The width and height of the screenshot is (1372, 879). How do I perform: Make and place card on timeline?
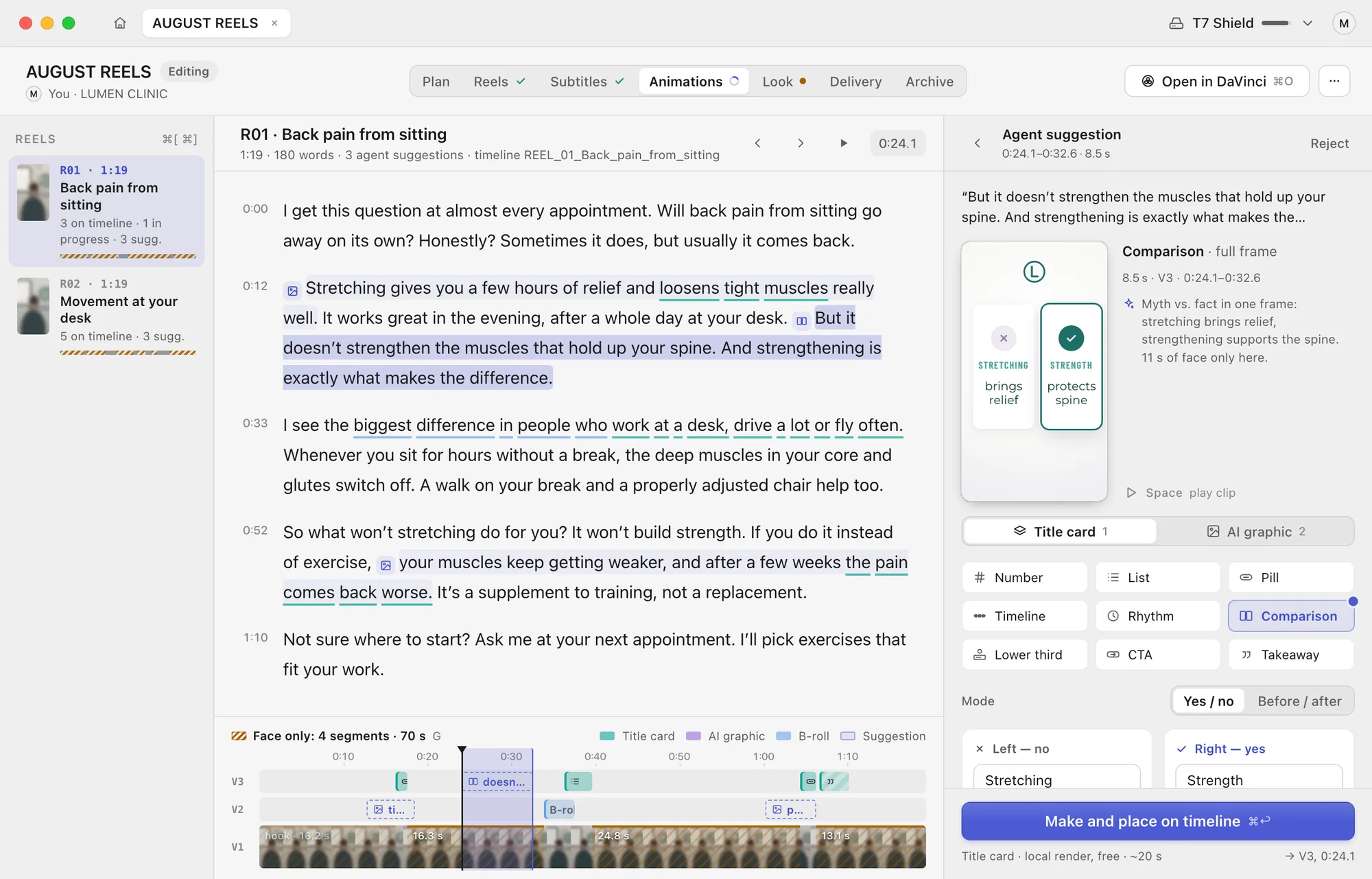(1157, 821)
